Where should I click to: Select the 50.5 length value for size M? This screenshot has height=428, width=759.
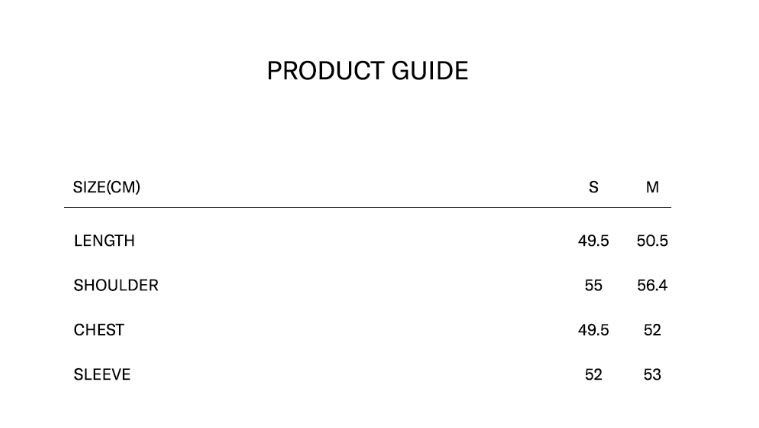pyautogui.click(x=652, y=241)
